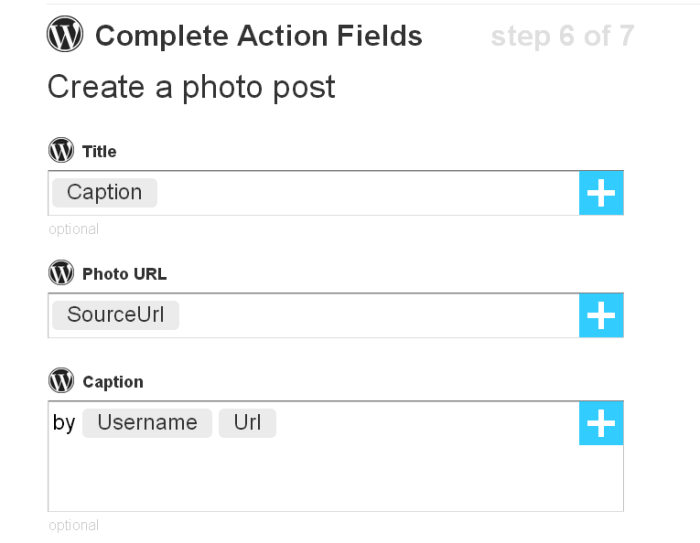Click the WordPress icon next to Photo URL

[x=61, y=273]
